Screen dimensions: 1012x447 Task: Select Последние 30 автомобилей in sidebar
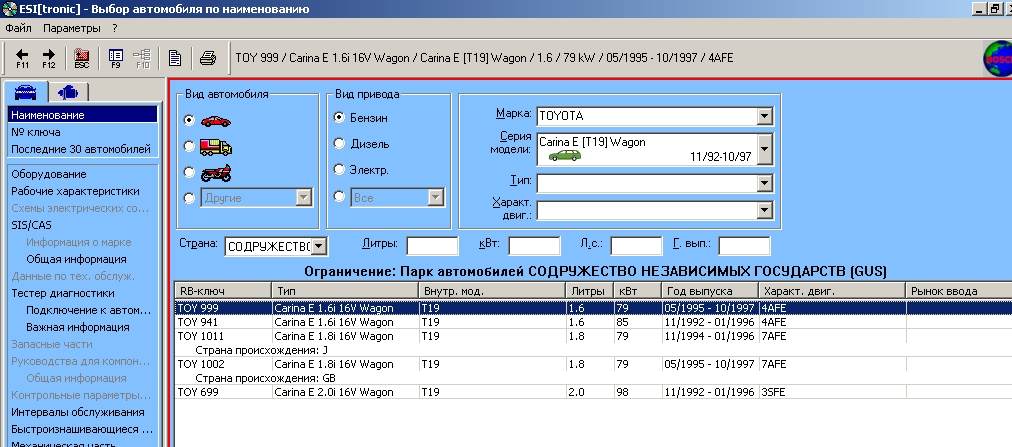pyautogui.click(x=80, y=149)
